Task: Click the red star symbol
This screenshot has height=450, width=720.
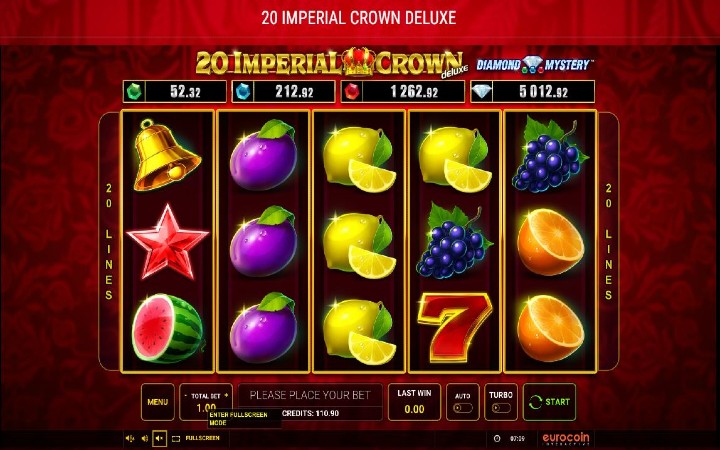Action: 168,242
